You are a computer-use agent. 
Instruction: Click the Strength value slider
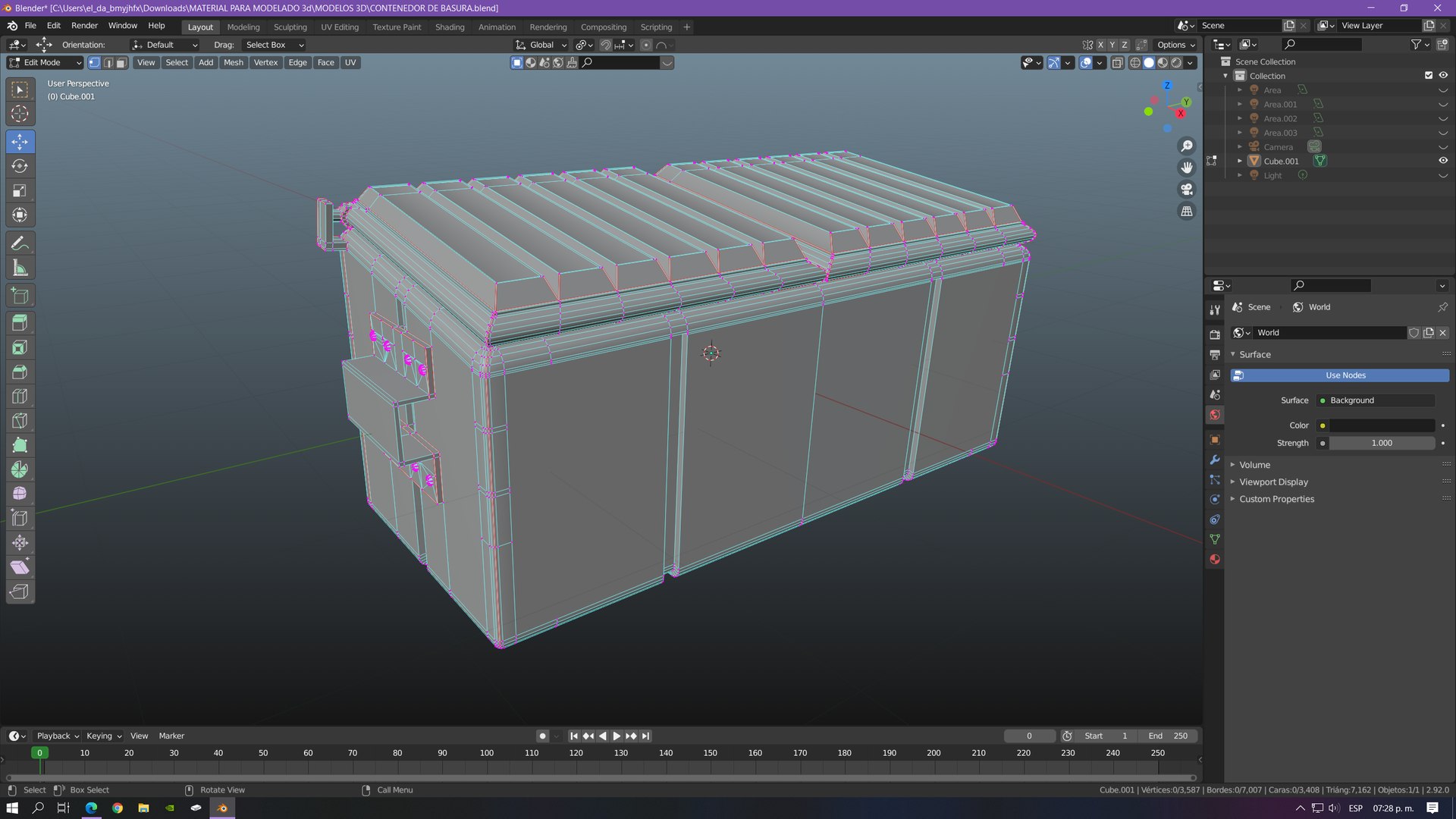click(x=1382, y=443)
